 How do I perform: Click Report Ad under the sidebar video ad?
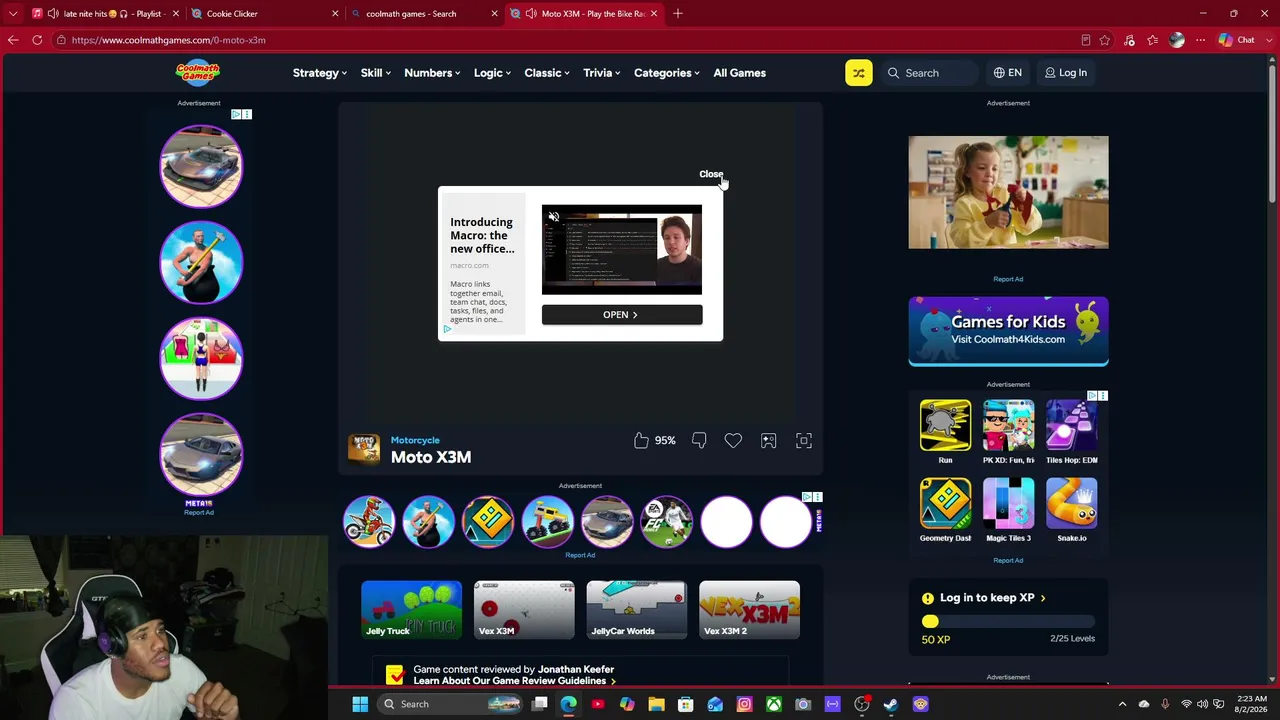point(1008,279)
